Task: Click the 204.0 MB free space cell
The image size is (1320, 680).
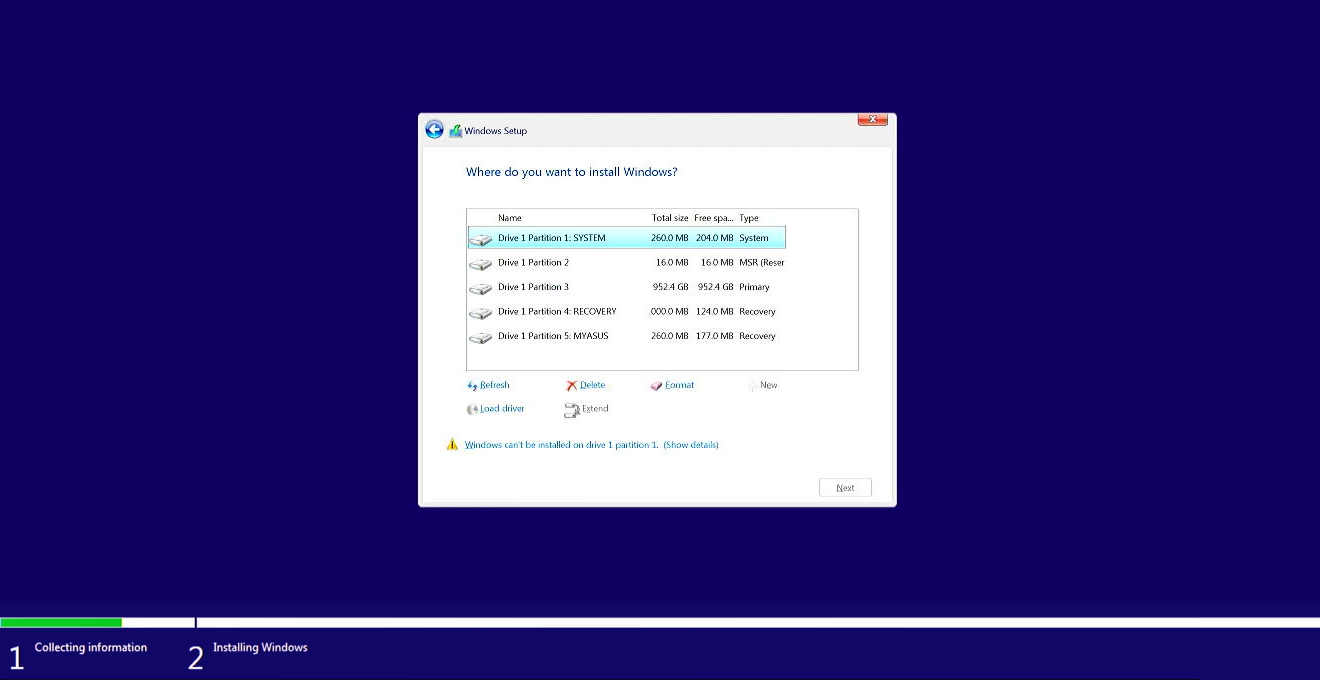Action: click(x=715, y=238)
